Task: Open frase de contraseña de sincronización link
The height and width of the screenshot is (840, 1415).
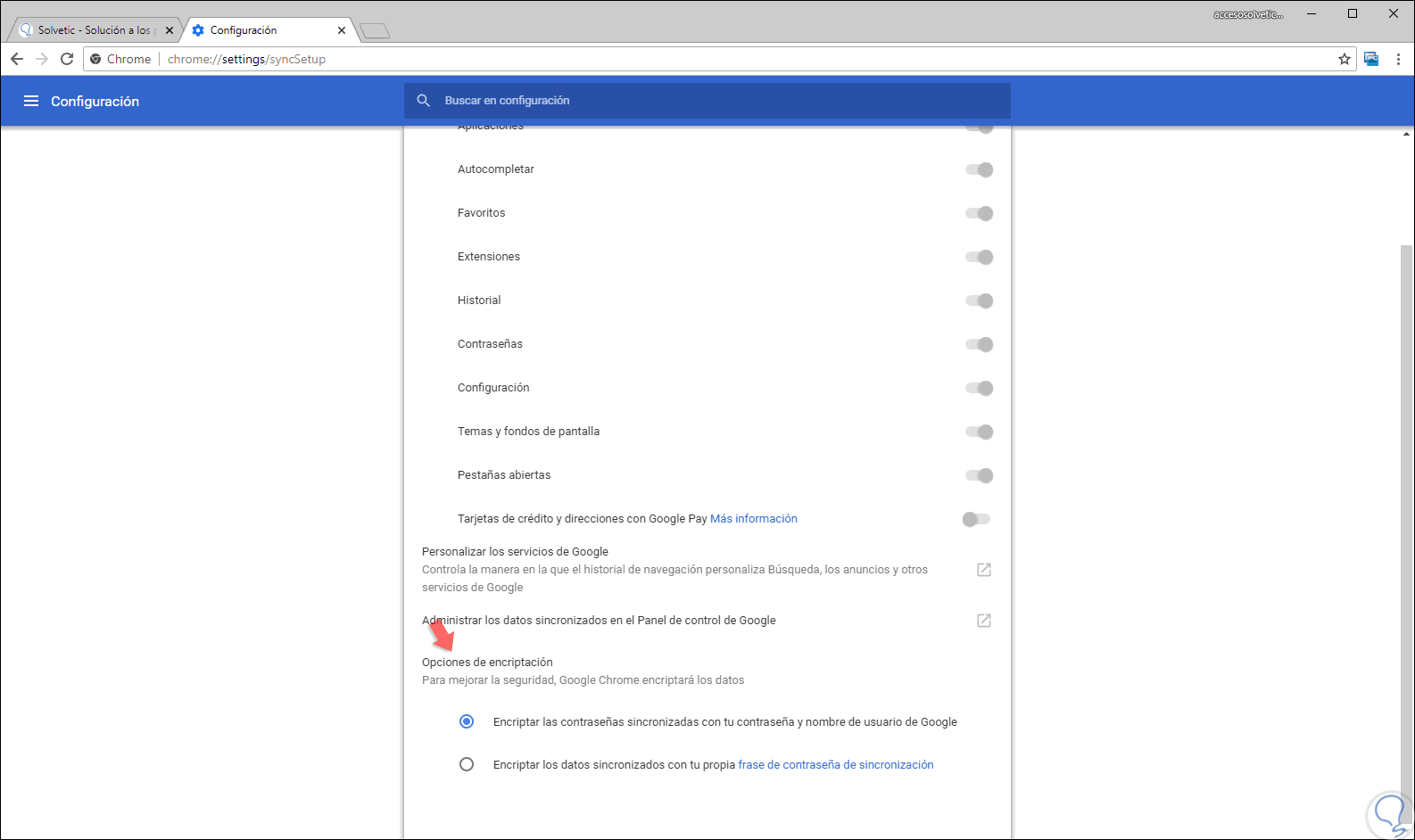Action: click(836, 765)
